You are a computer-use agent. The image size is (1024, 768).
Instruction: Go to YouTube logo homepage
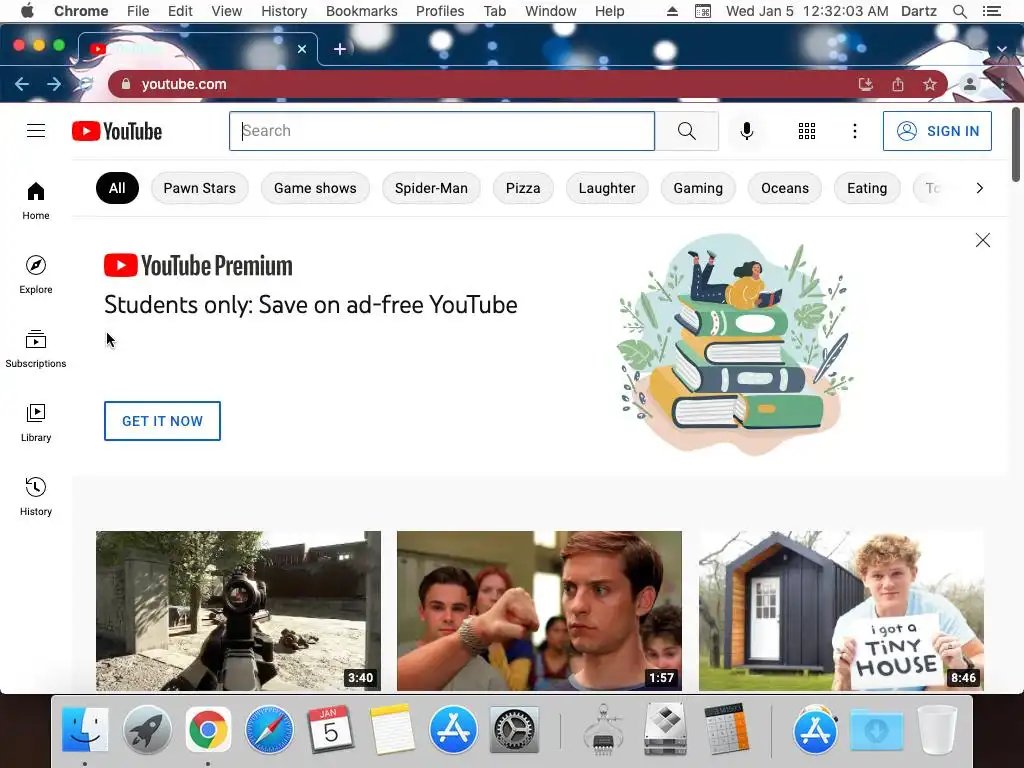117,131
